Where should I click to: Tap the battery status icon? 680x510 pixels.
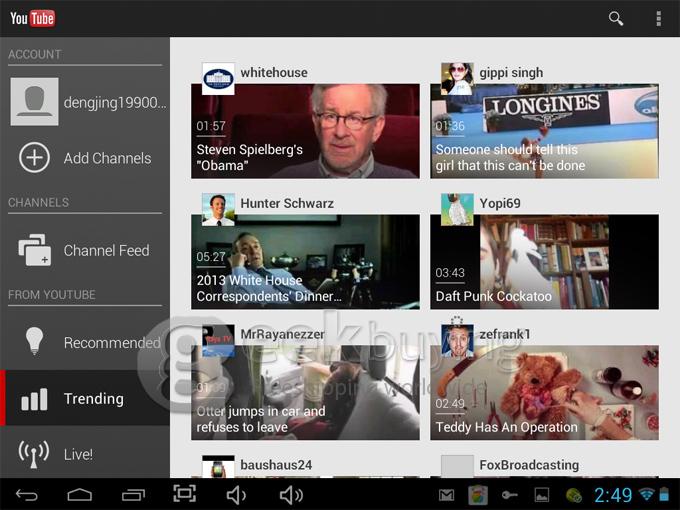664,494
